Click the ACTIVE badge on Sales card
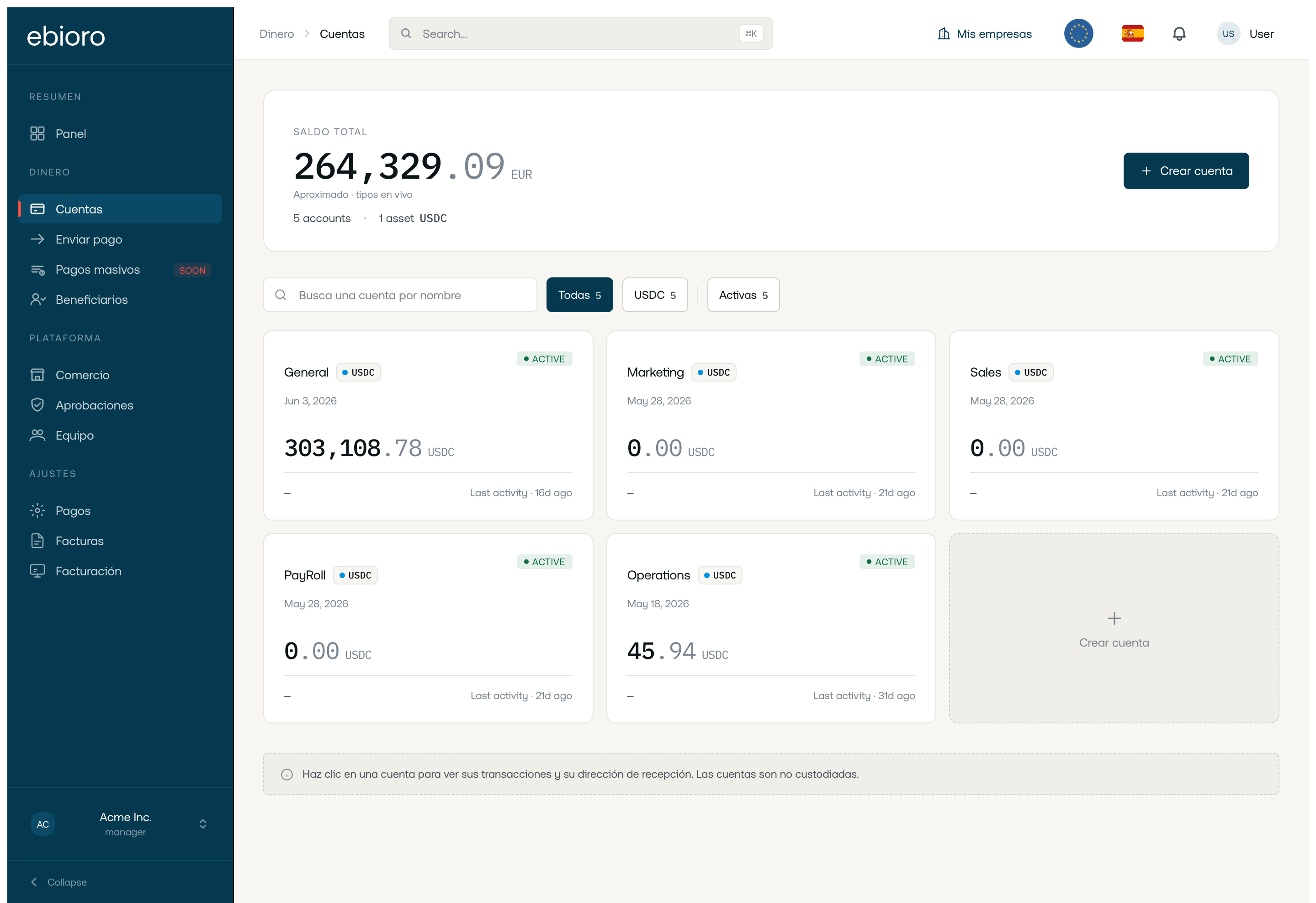The image size is (1316, 903). (x=1230, y=359)
